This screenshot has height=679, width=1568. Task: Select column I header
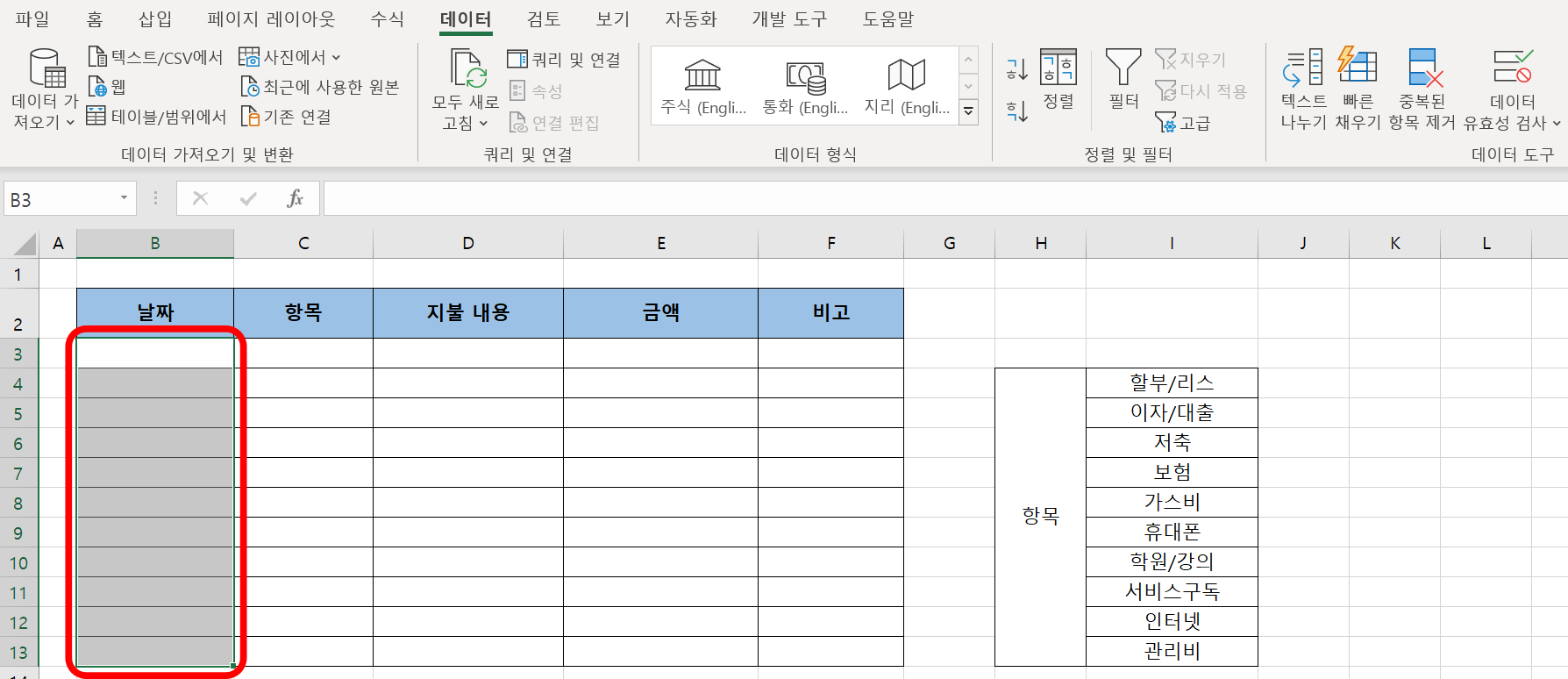[x=1172, y=244]
